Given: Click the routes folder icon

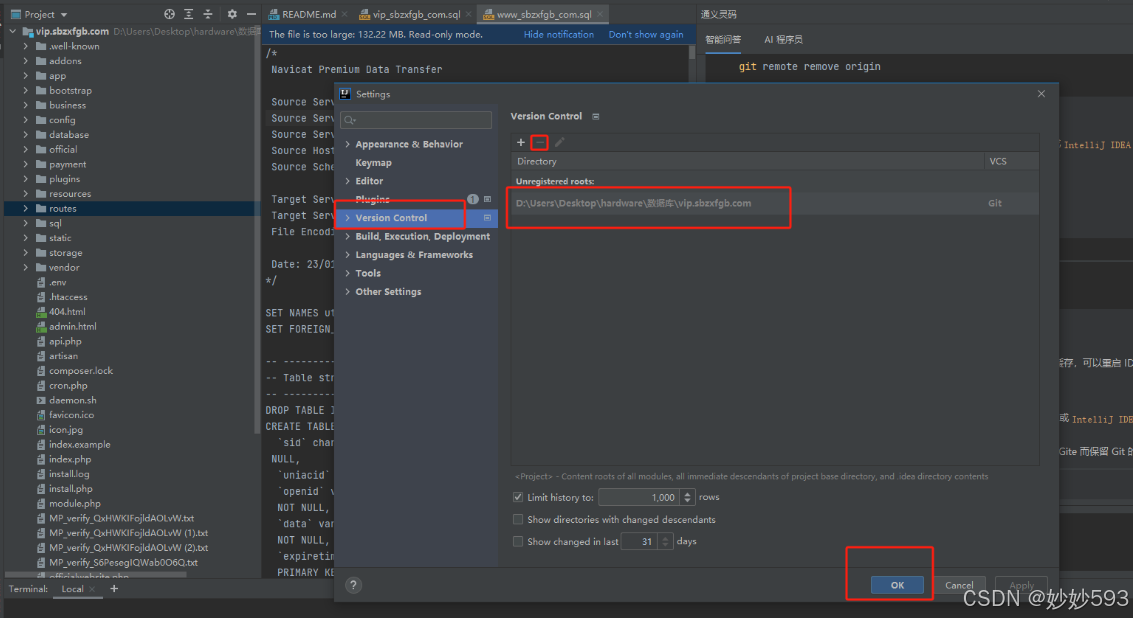Looking at the screenshot, I should [x=41, y=209].
